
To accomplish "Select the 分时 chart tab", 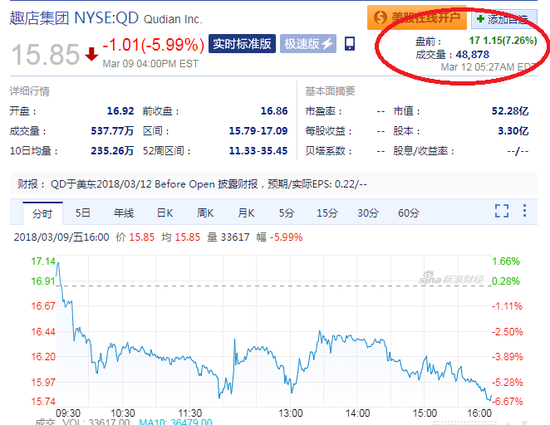I will pyautogui.click(x=42, y=214).
